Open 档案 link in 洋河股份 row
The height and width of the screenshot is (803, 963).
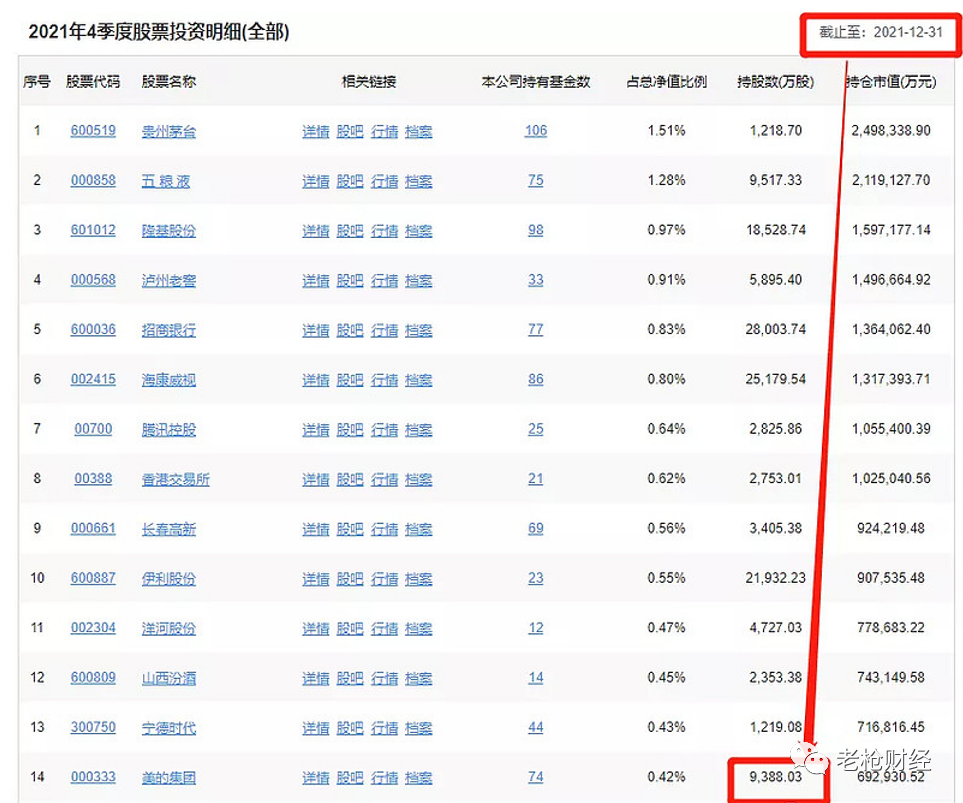click(419, 629)
